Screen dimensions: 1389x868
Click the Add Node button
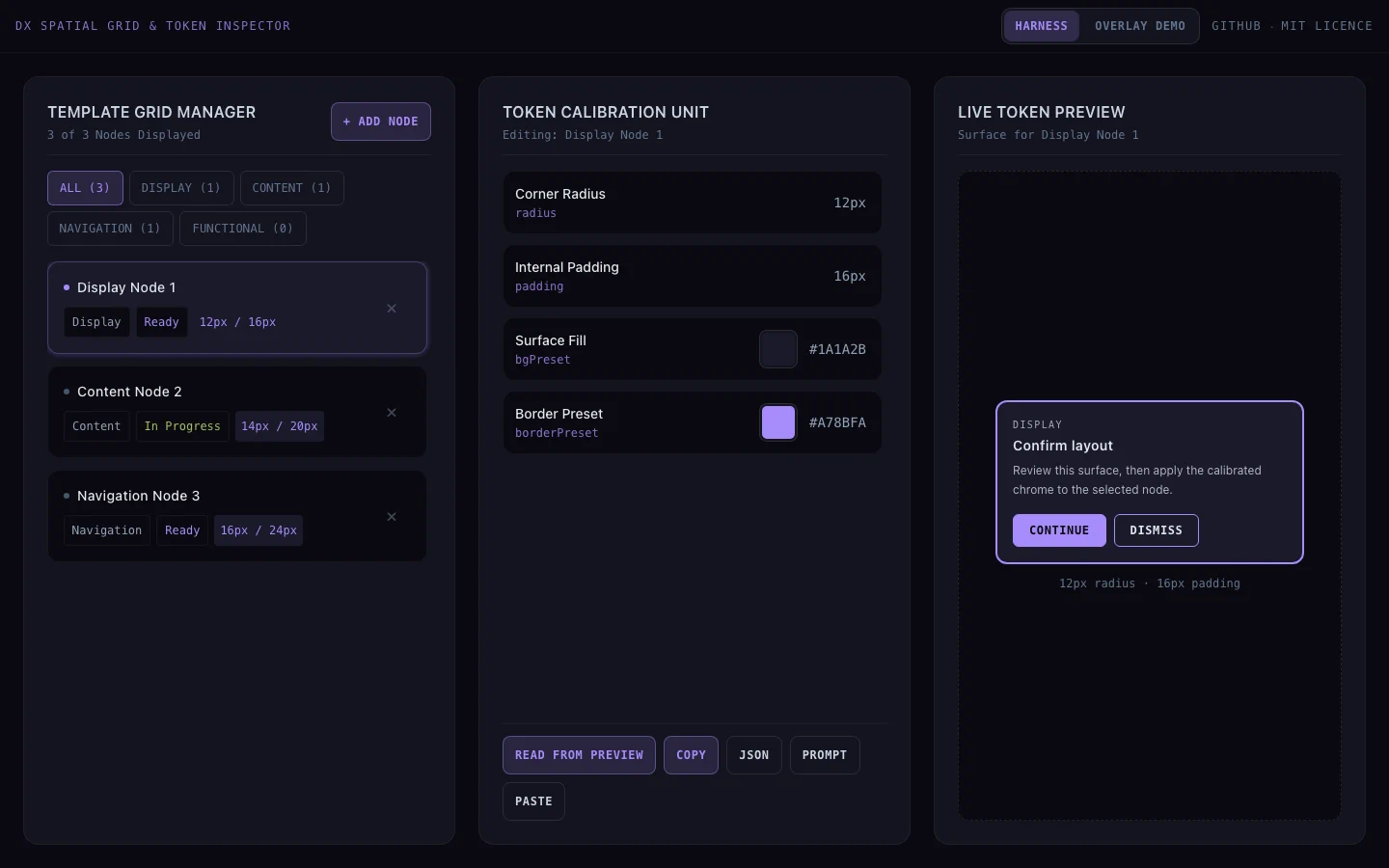381,122
